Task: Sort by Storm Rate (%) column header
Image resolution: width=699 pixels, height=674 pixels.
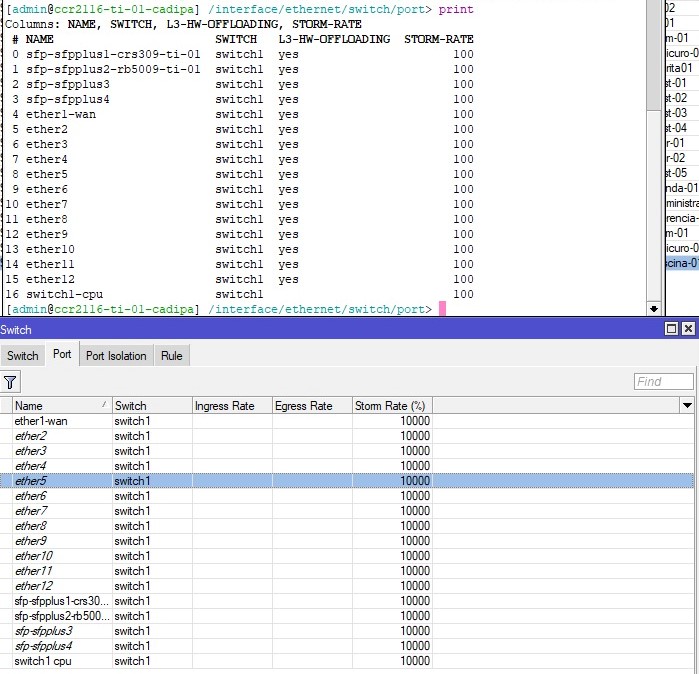Action: pyautogui.click(x=392, y=406)
